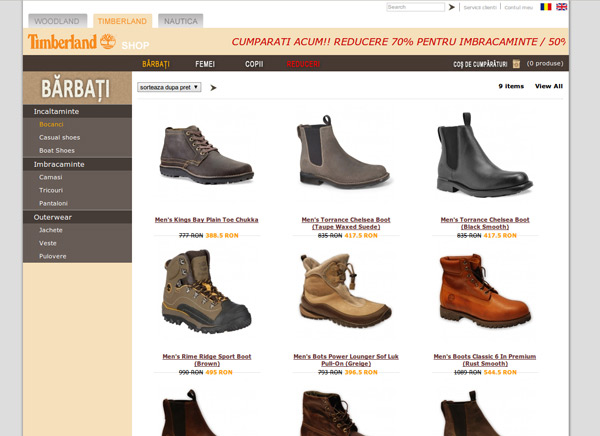Viewport: 600px width, 436px height.
Task: Open the Servicii clienti link
Action: (480, 7)
